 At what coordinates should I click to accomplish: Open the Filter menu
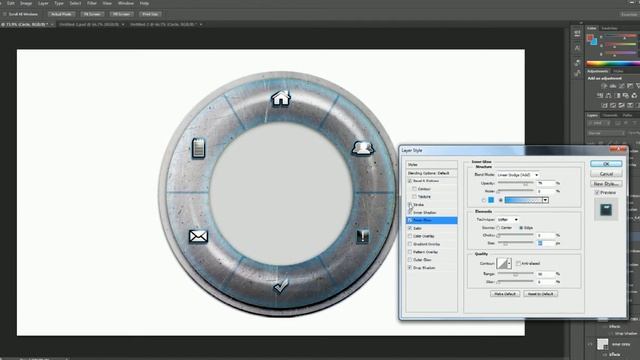point(92,3)
